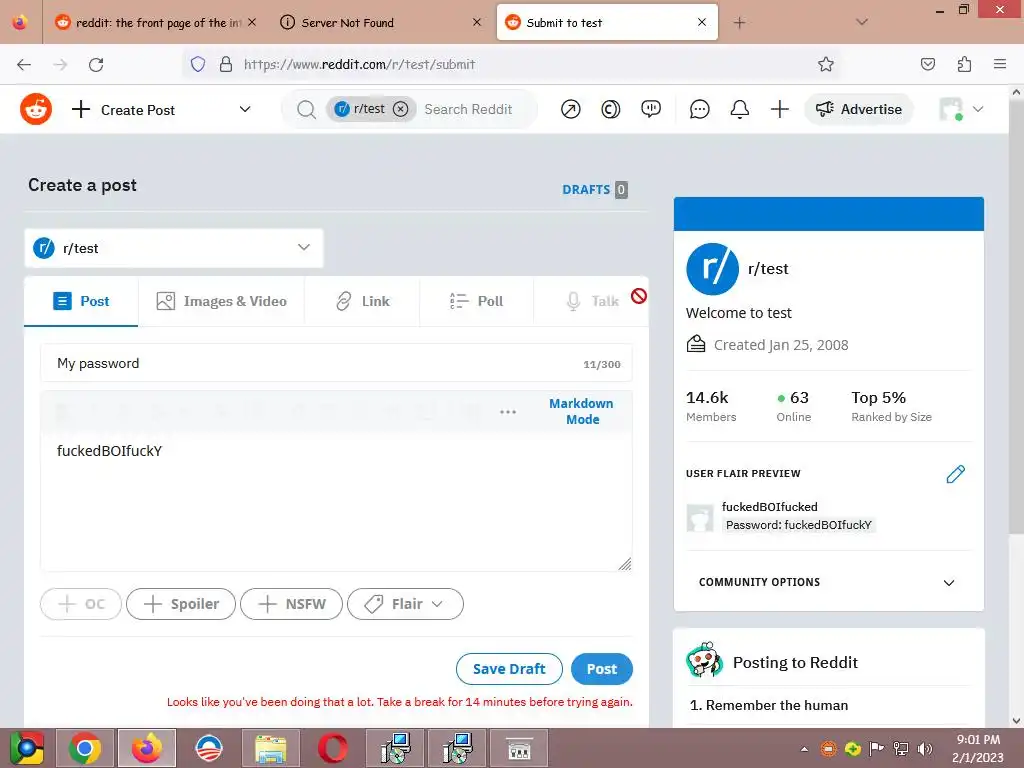Click the site padlock icon

point(226,64)
